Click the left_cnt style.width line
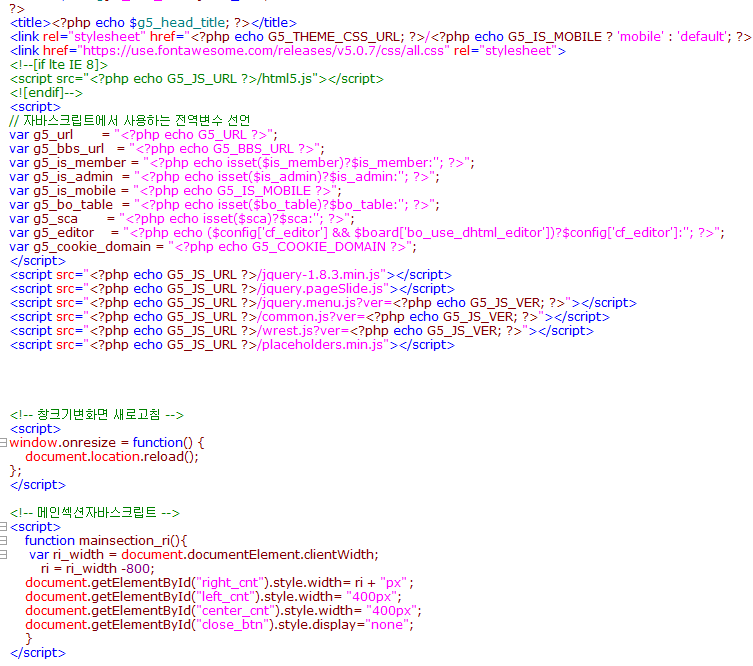The image size is (753, 666). (213, 597)
